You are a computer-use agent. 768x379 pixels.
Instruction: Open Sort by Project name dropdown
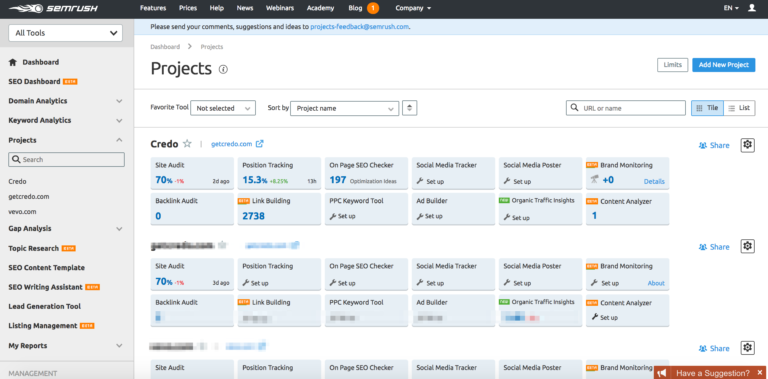(345, 108)
